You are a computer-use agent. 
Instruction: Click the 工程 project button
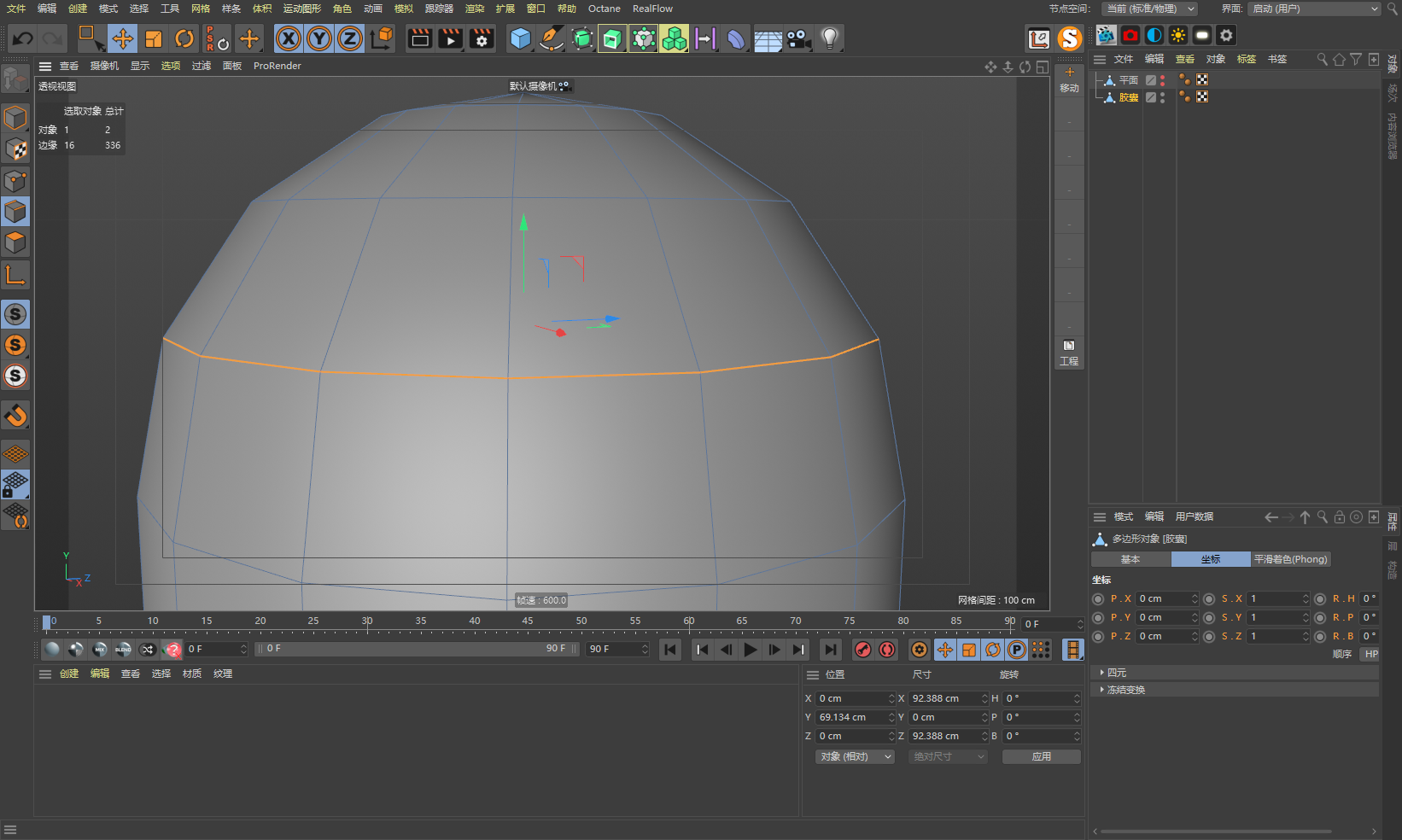coord(1069,353)
